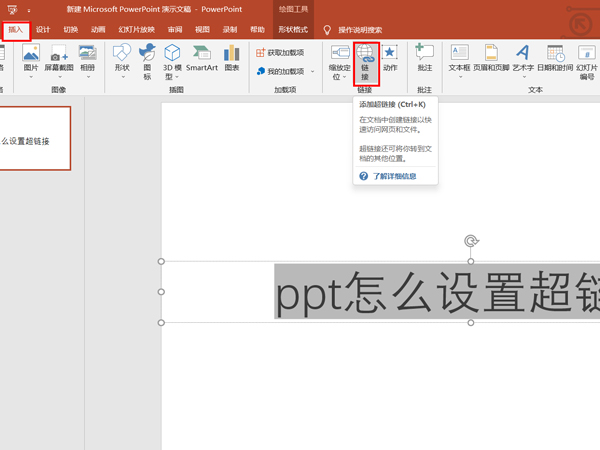Click the 图表 chart icon
This screenshot has height=450, width=600.
(x=232, y=60)
